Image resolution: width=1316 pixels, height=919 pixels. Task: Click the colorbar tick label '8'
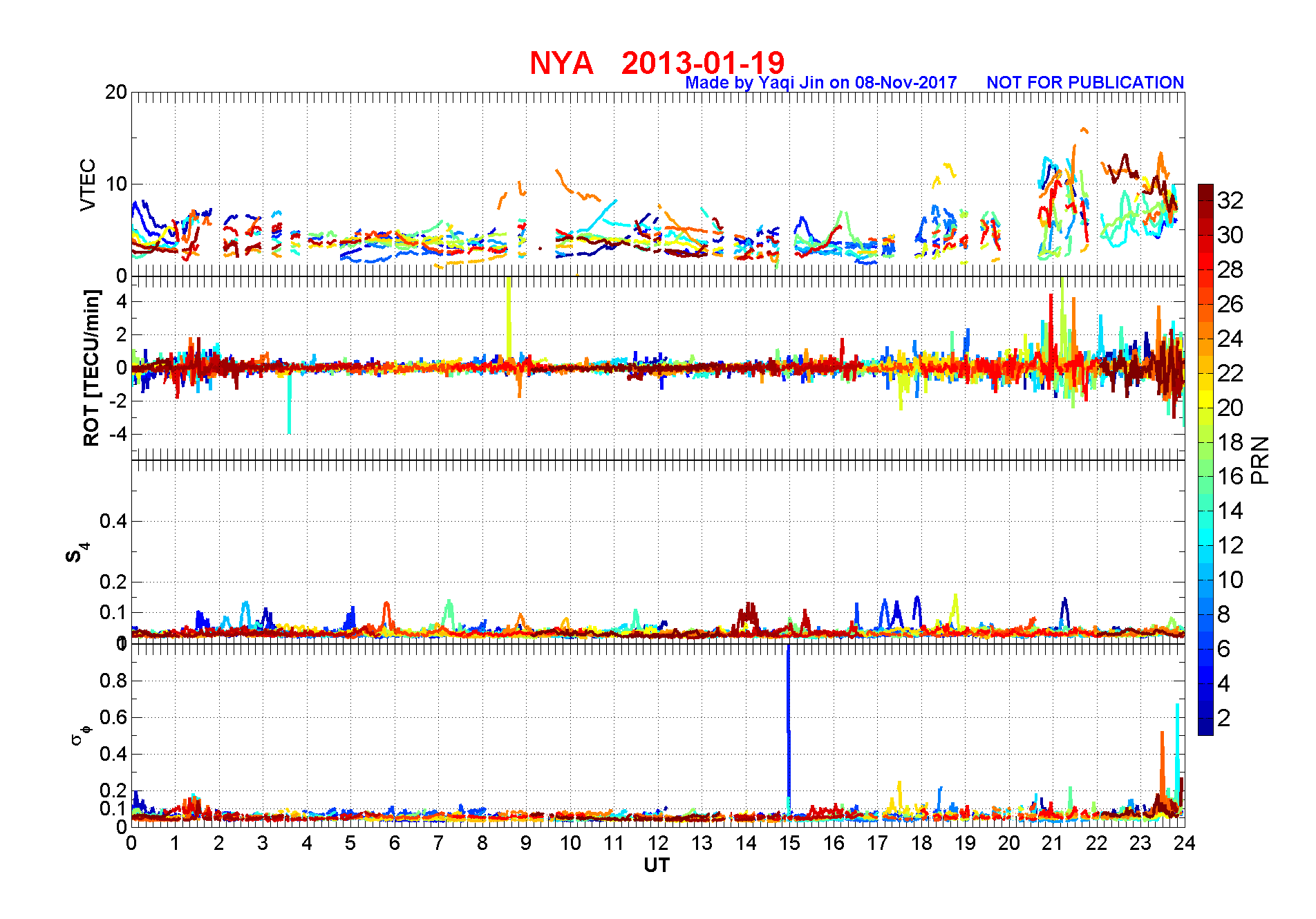tap(1224, 614)
